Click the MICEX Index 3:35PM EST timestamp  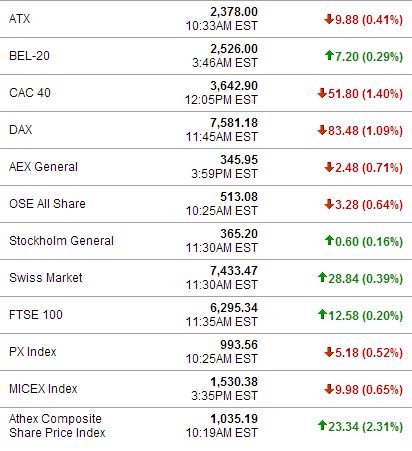point(224,396)
